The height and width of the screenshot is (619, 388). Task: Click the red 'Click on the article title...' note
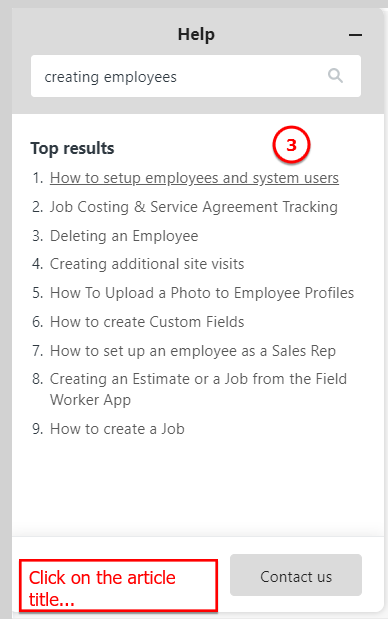(118, 585)
